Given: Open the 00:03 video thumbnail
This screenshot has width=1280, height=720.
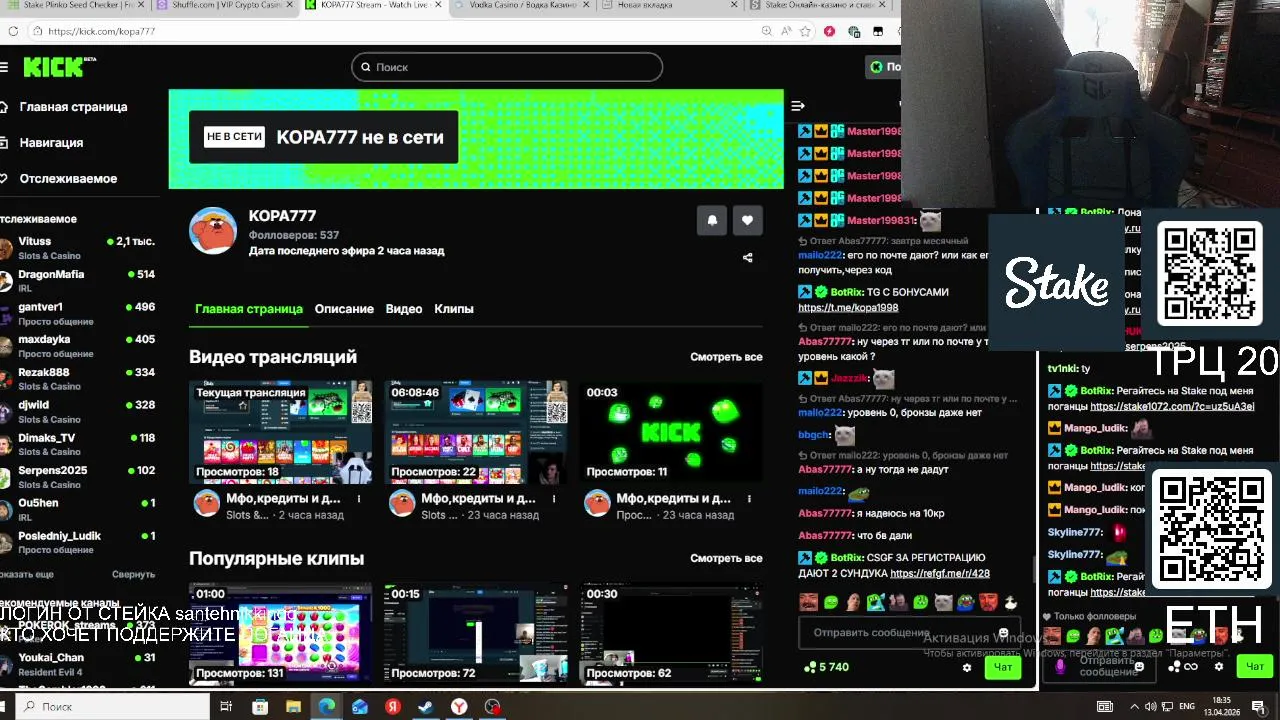Looking at the screenshot, I should 671,432.
